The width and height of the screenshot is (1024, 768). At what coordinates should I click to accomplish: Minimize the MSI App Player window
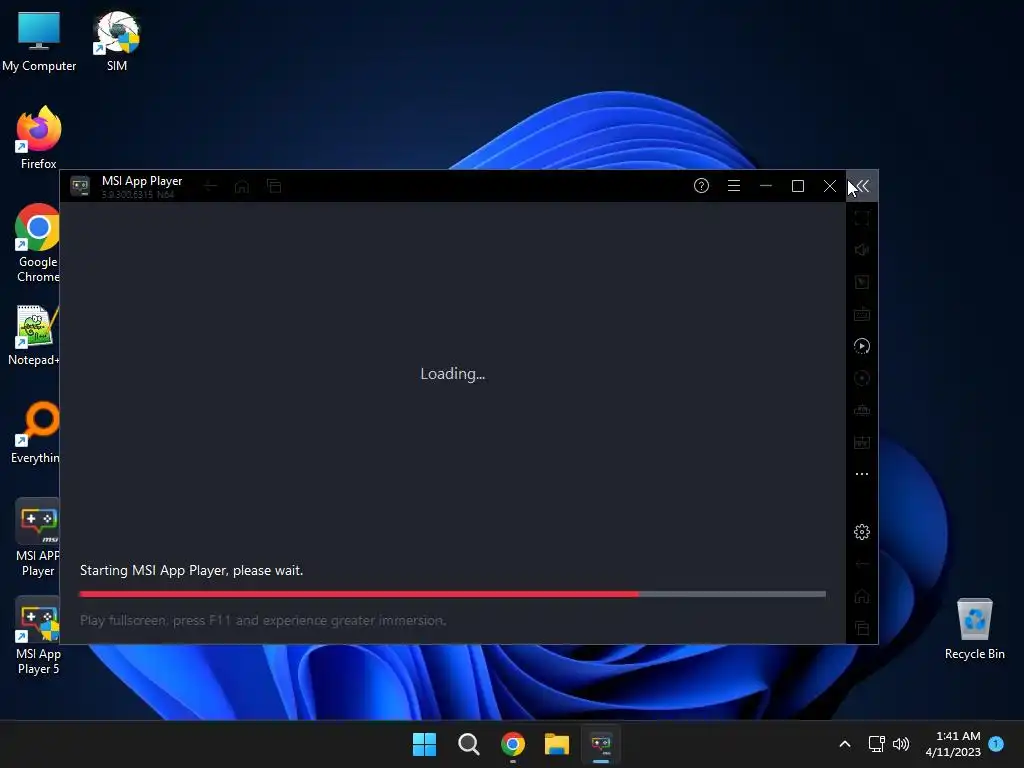tap(766, 186)
